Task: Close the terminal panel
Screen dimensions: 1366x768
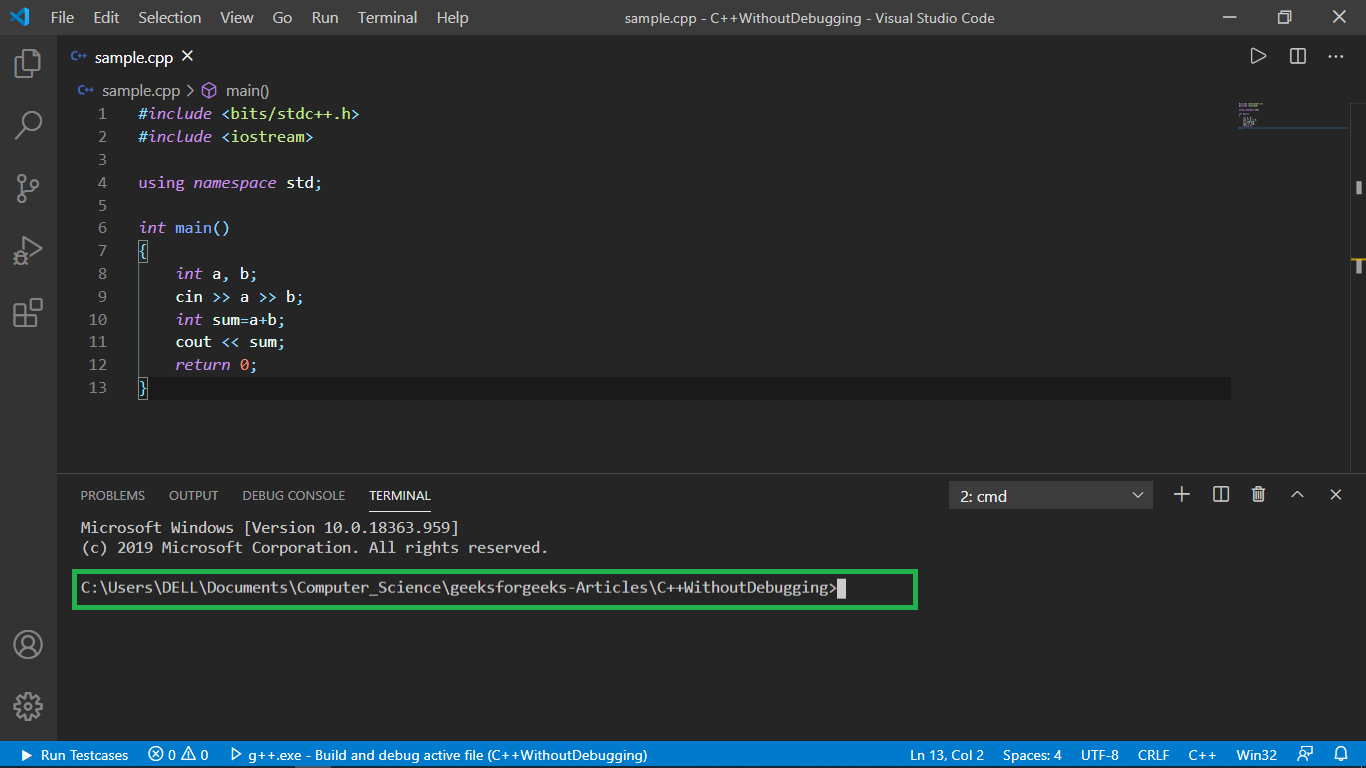Action: click(x=1336, y=494)
